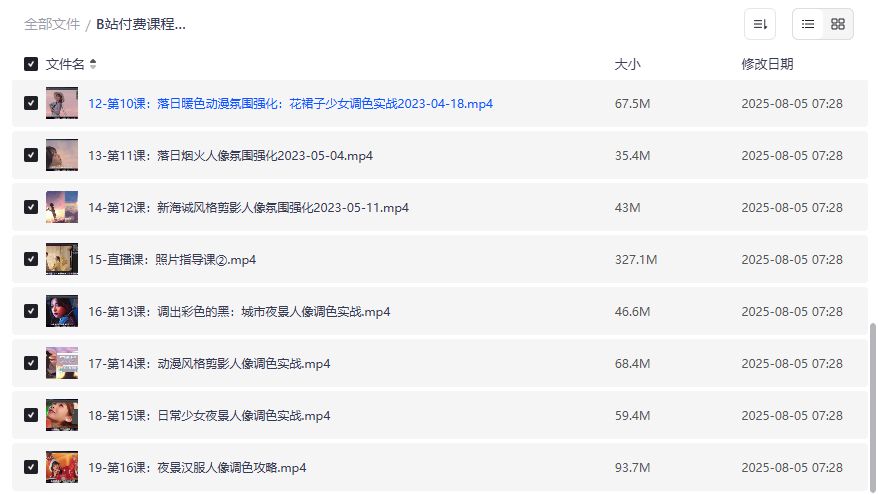Click thumbnail of 18-第15课 file

(62, 415)
